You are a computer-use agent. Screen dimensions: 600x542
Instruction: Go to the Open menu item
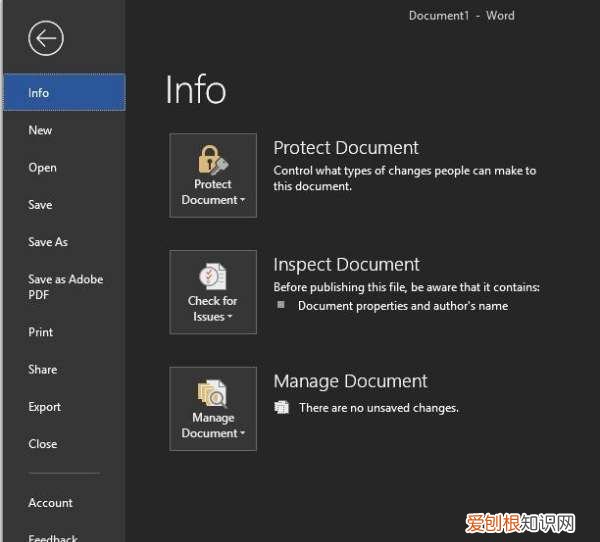click(42, 168)
